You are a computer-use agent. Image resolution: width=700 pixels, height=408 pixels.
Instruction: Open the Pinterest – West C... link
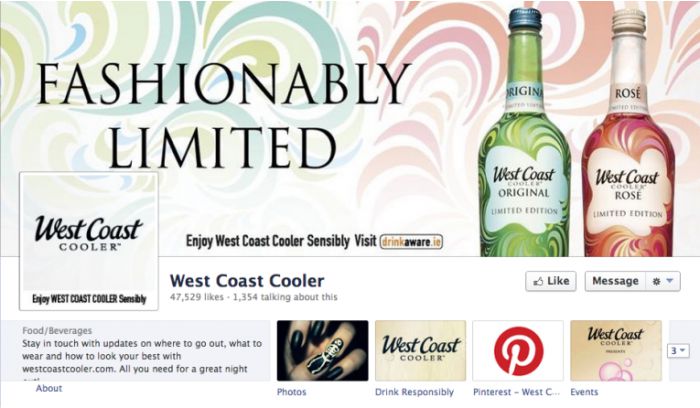(516, 392)
